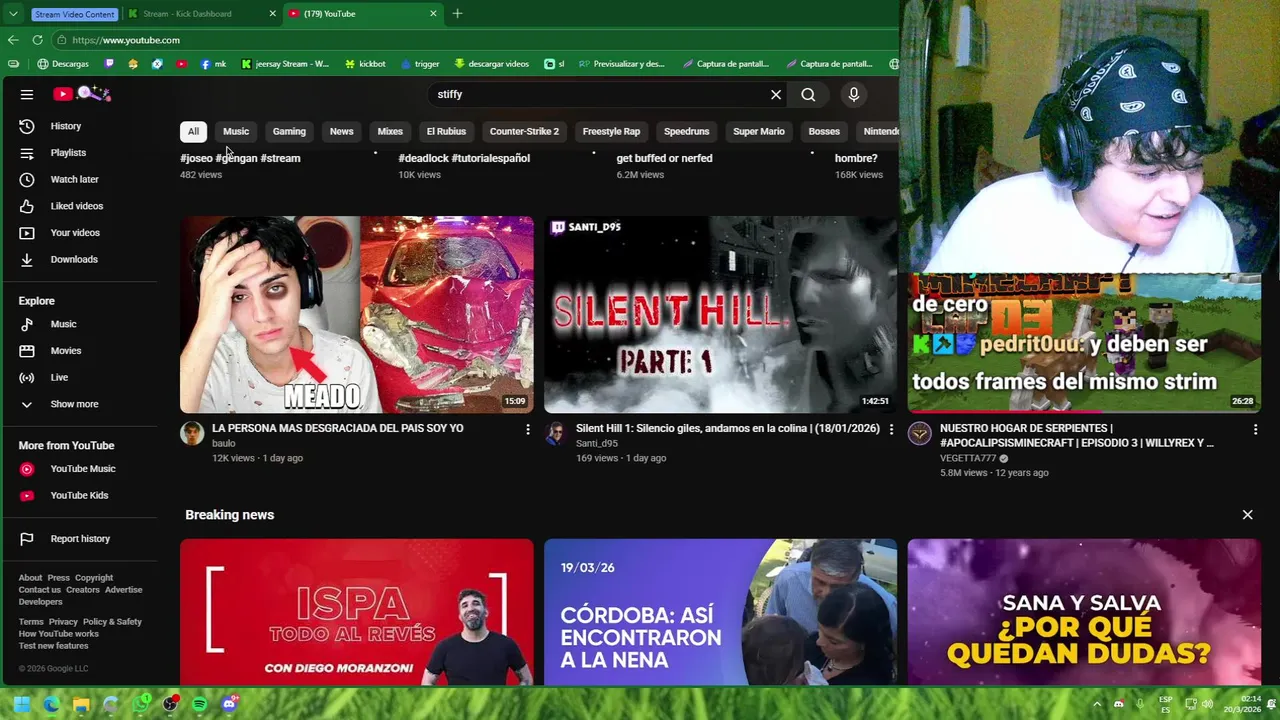Select the Bosses filter chip
The image size is (1280, 720).
824,131
